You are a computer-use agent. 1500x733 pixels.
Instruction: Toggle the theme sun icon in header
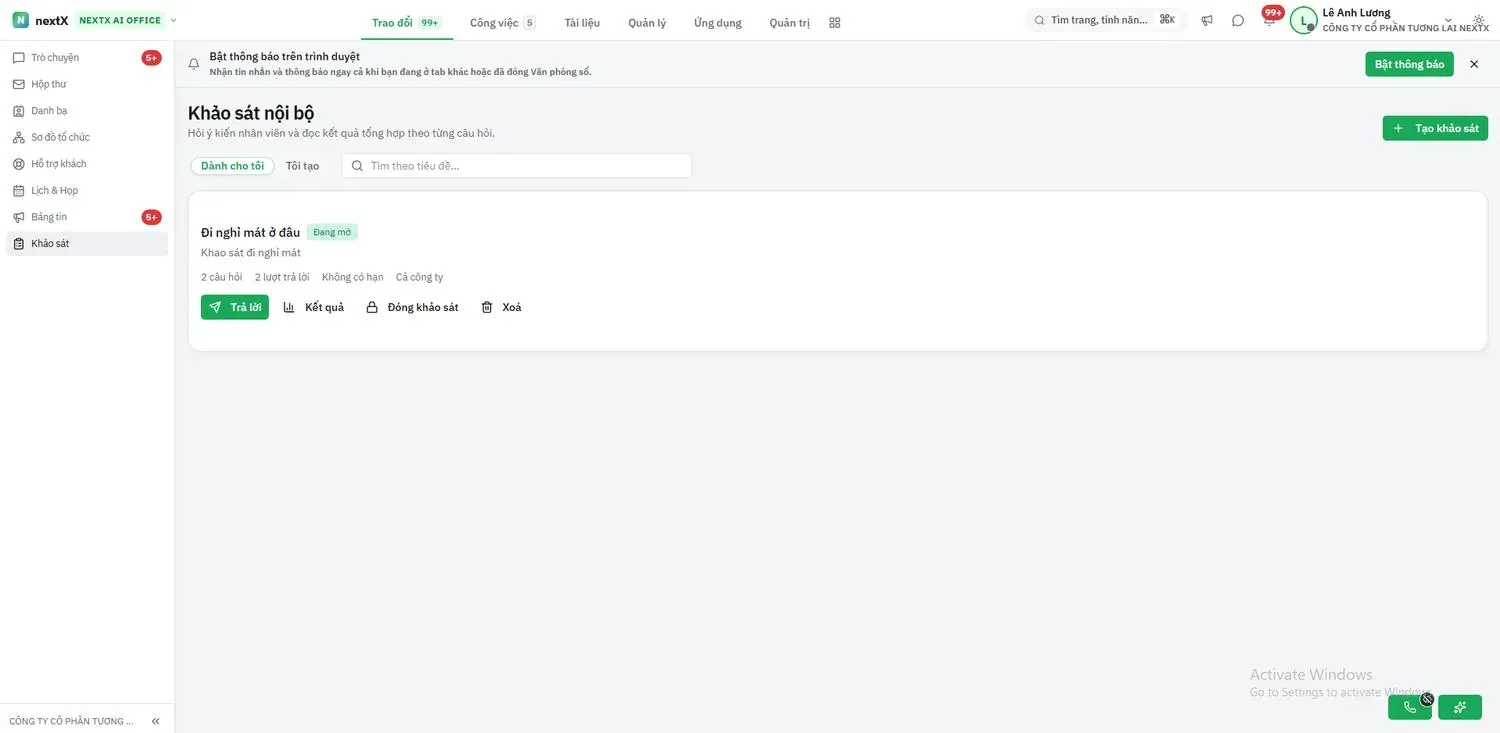(1479, 20)
